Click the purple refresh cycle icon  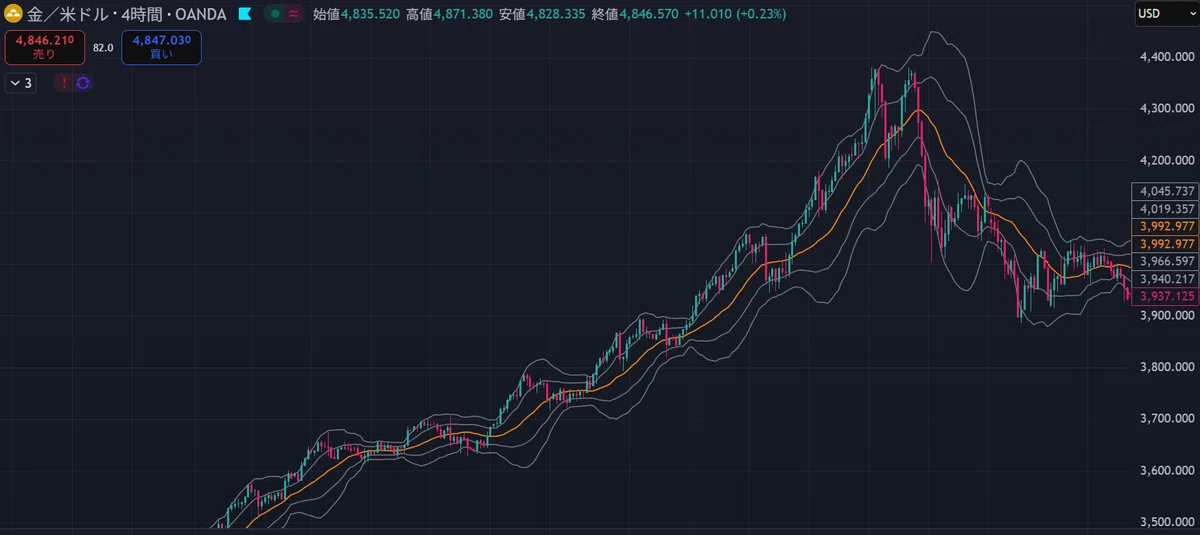[x=83, y=83]
